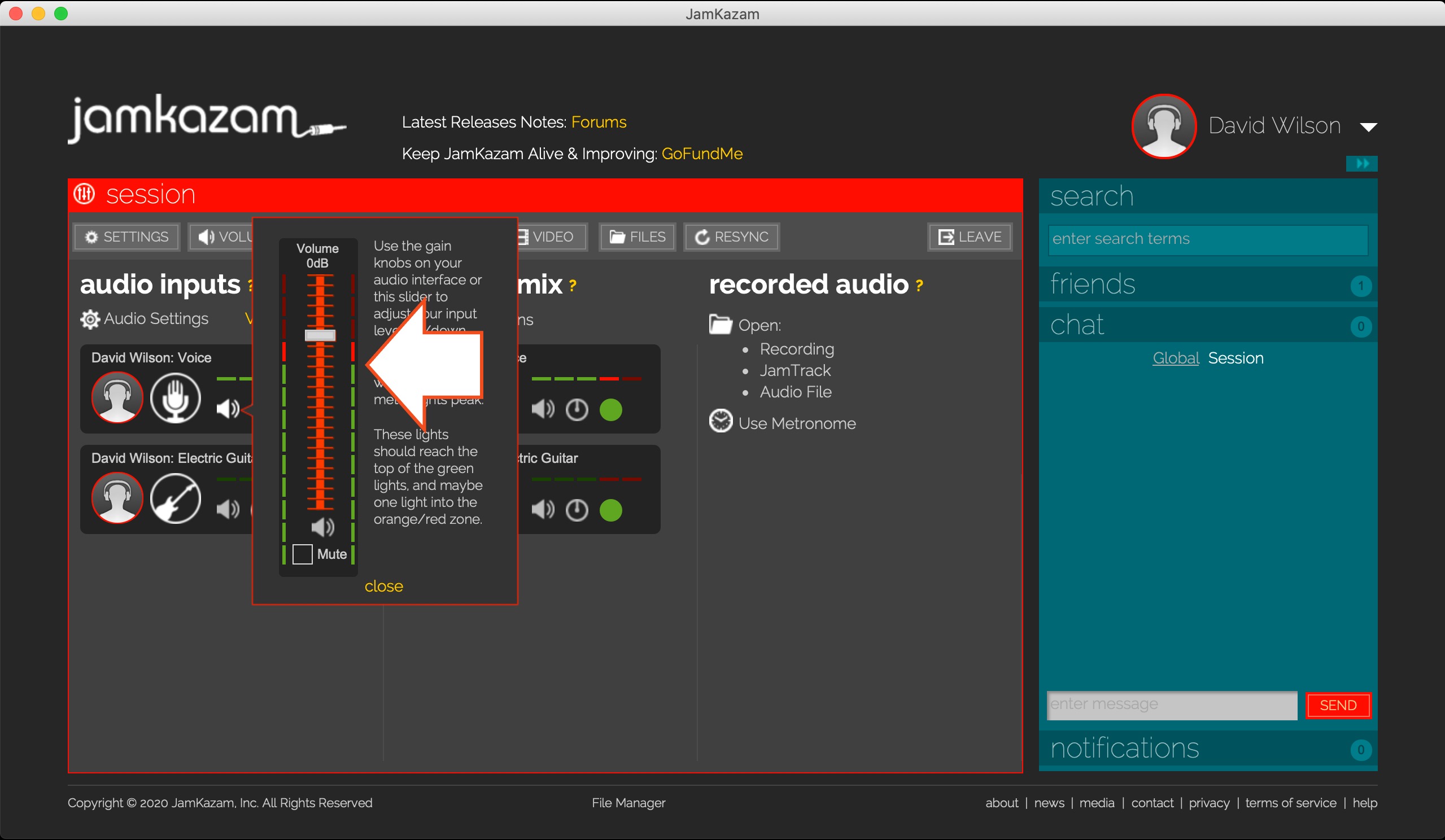The height and width of the screenshot is (840, 1445).
Task: Click the RESYNC button
Action: tap(731, 237)
